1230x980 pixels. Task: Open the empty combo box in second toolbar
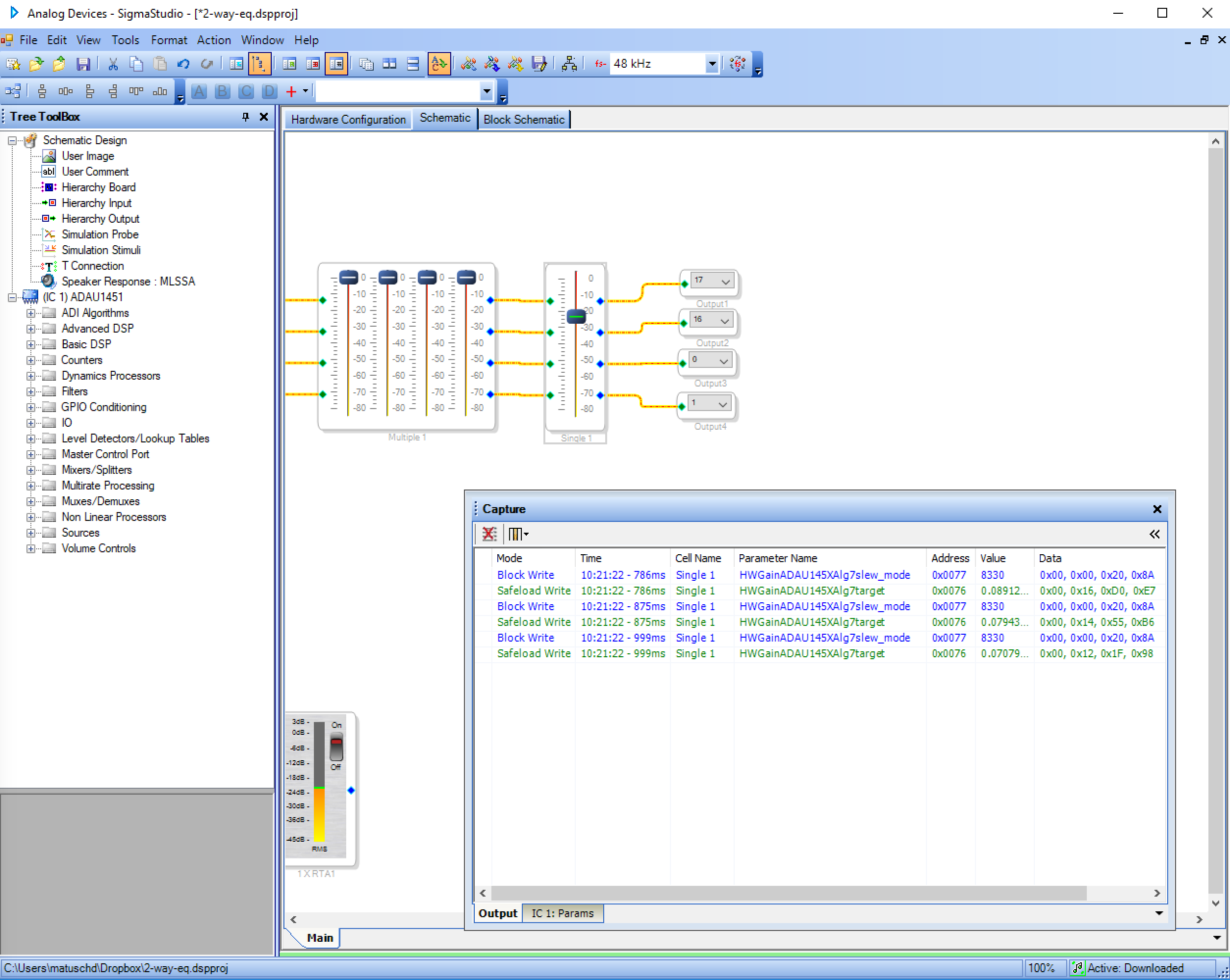tap(486, 91)
